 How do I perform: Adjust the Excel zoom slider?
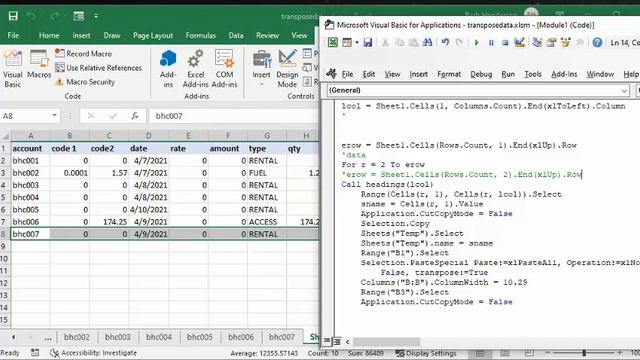[x=584, y=353]
